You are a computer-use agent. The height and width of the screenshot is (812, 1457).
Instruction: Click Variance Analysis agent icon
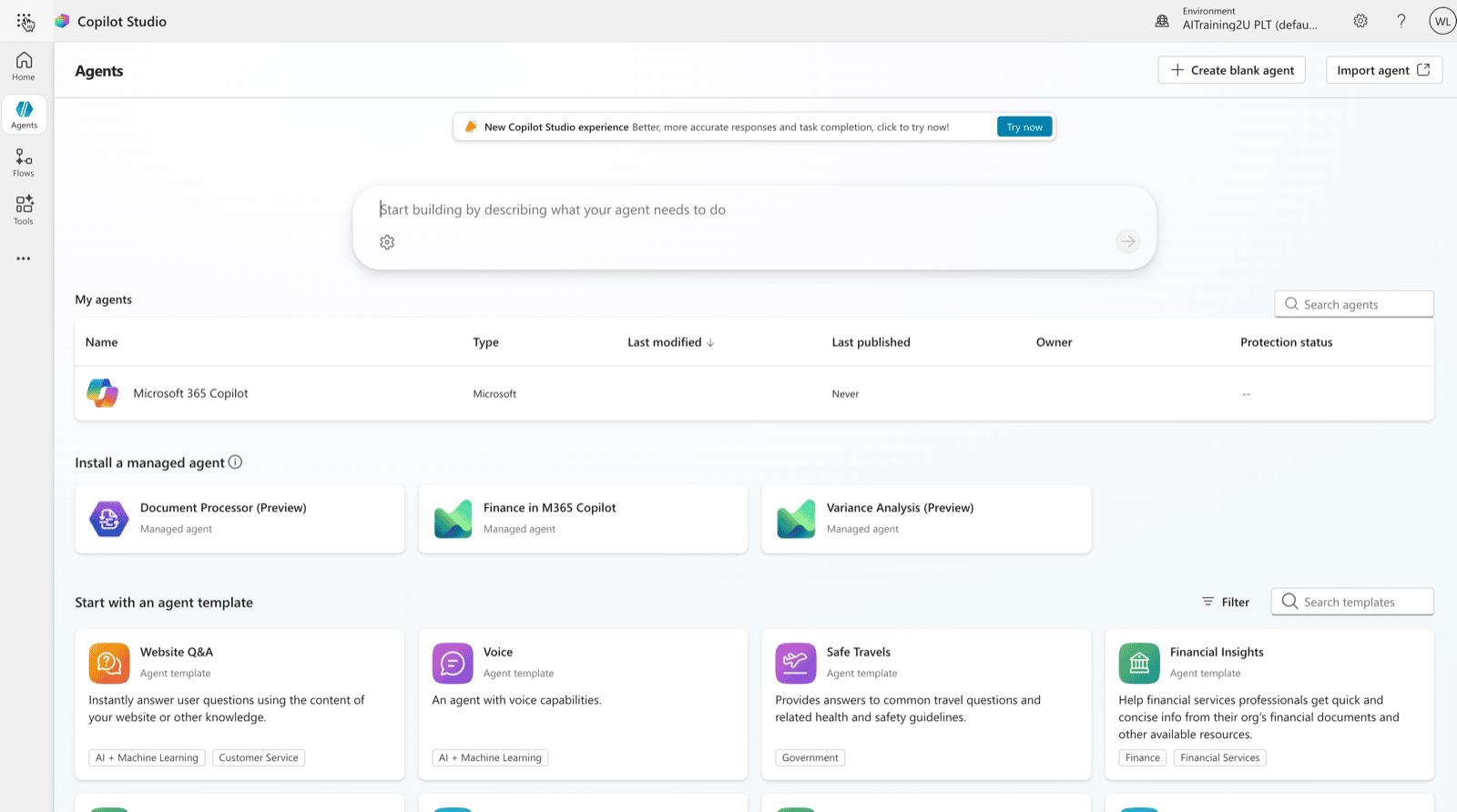pyautogui.click(x=796, y=519)
